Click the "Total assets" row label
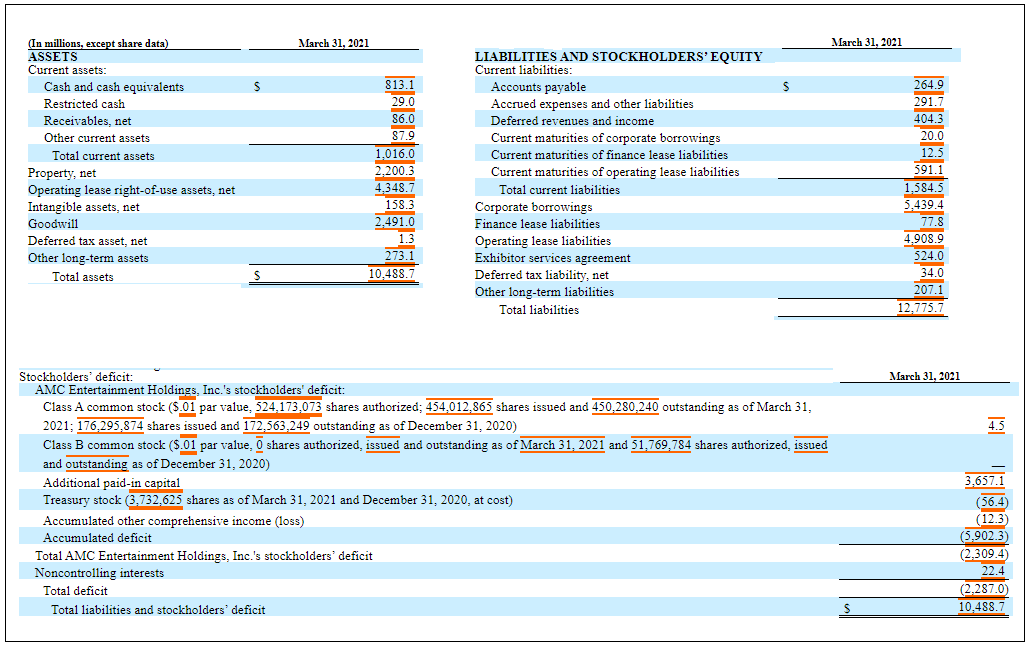This screenshot has height=646, width=1029. point(83,277)
